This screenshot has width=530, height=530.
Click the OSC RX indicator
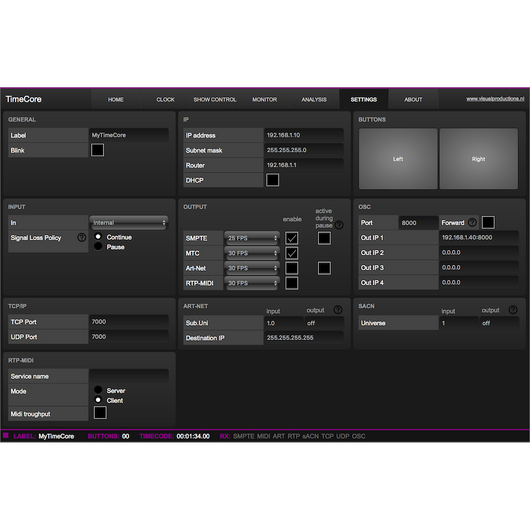click(x=359, y=436)
